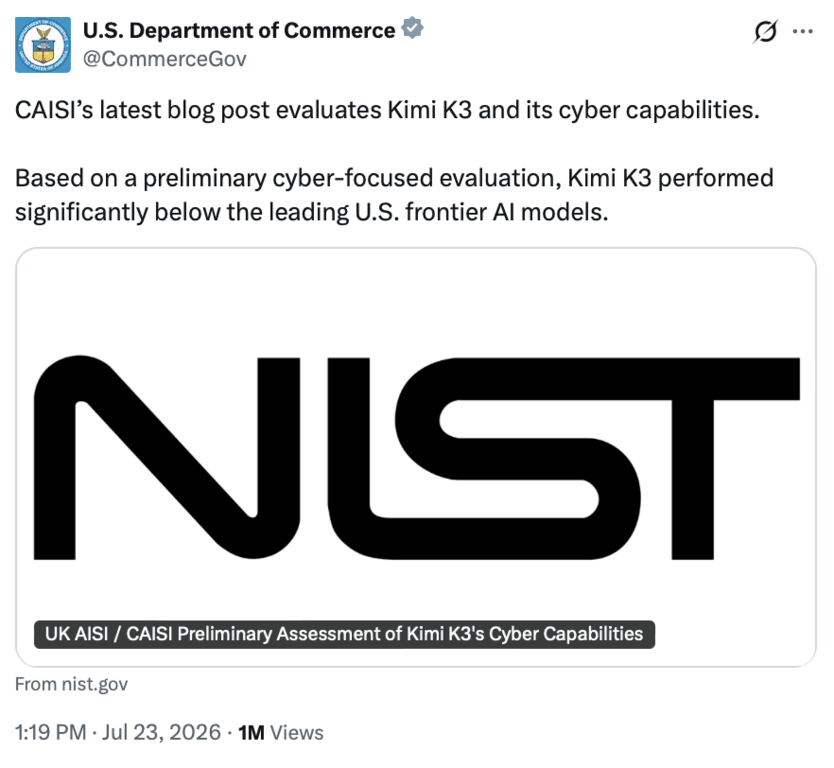Click the gray verified badge checkmark

[x=412, y=28]
